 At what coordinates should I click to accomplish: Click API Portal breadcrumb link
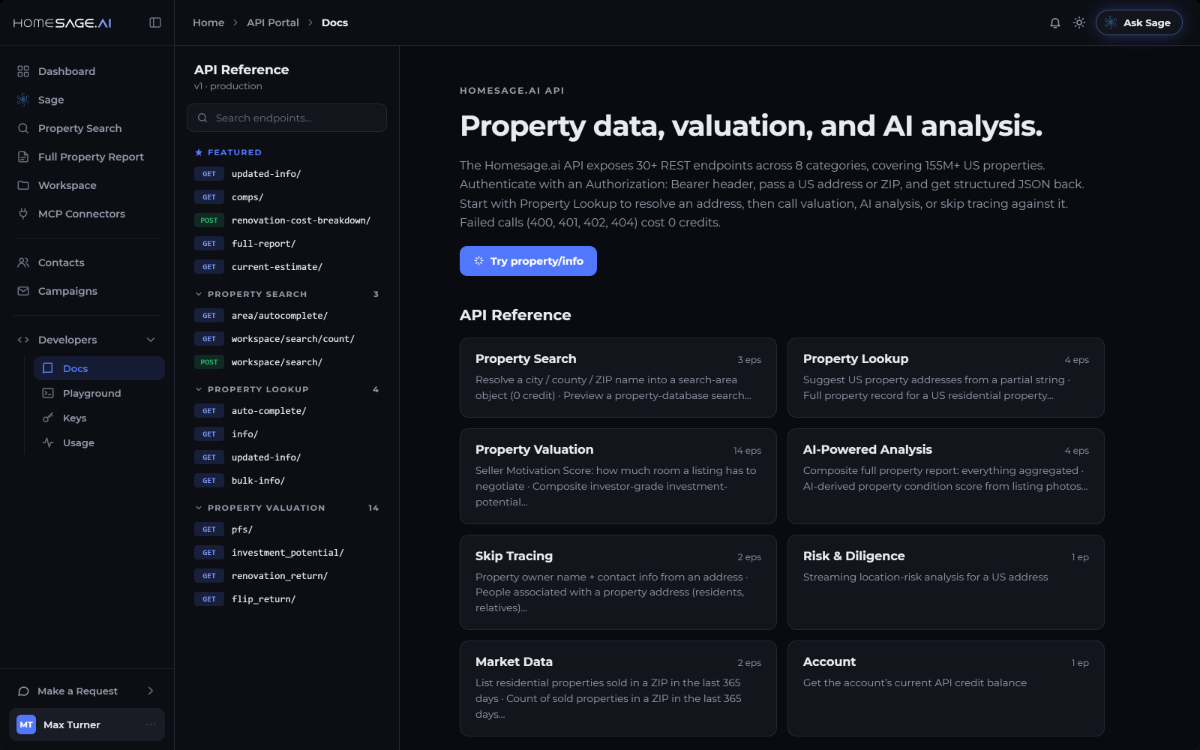(273, 22)
